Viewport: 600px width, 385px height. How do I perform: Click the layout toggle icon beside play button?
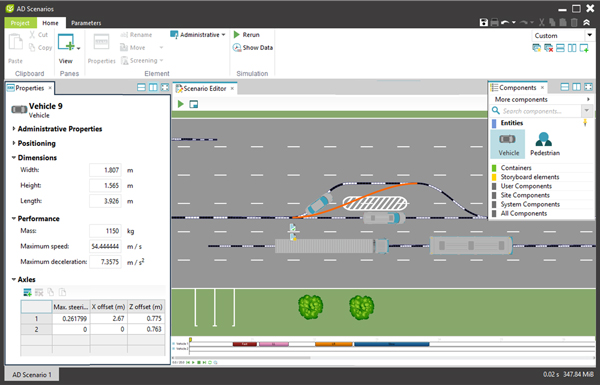click(x=194, y=104)
